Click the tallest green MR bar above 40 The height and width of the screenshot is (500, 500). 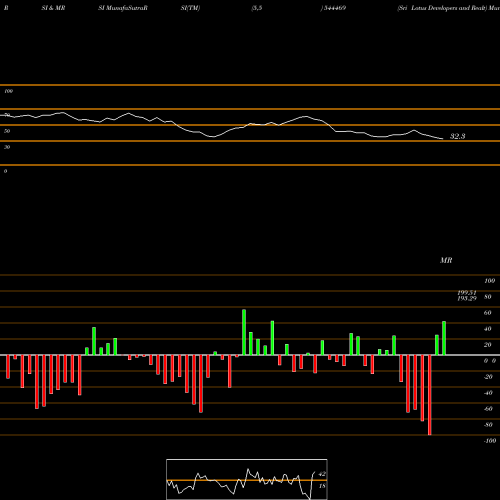pos(244,332)
